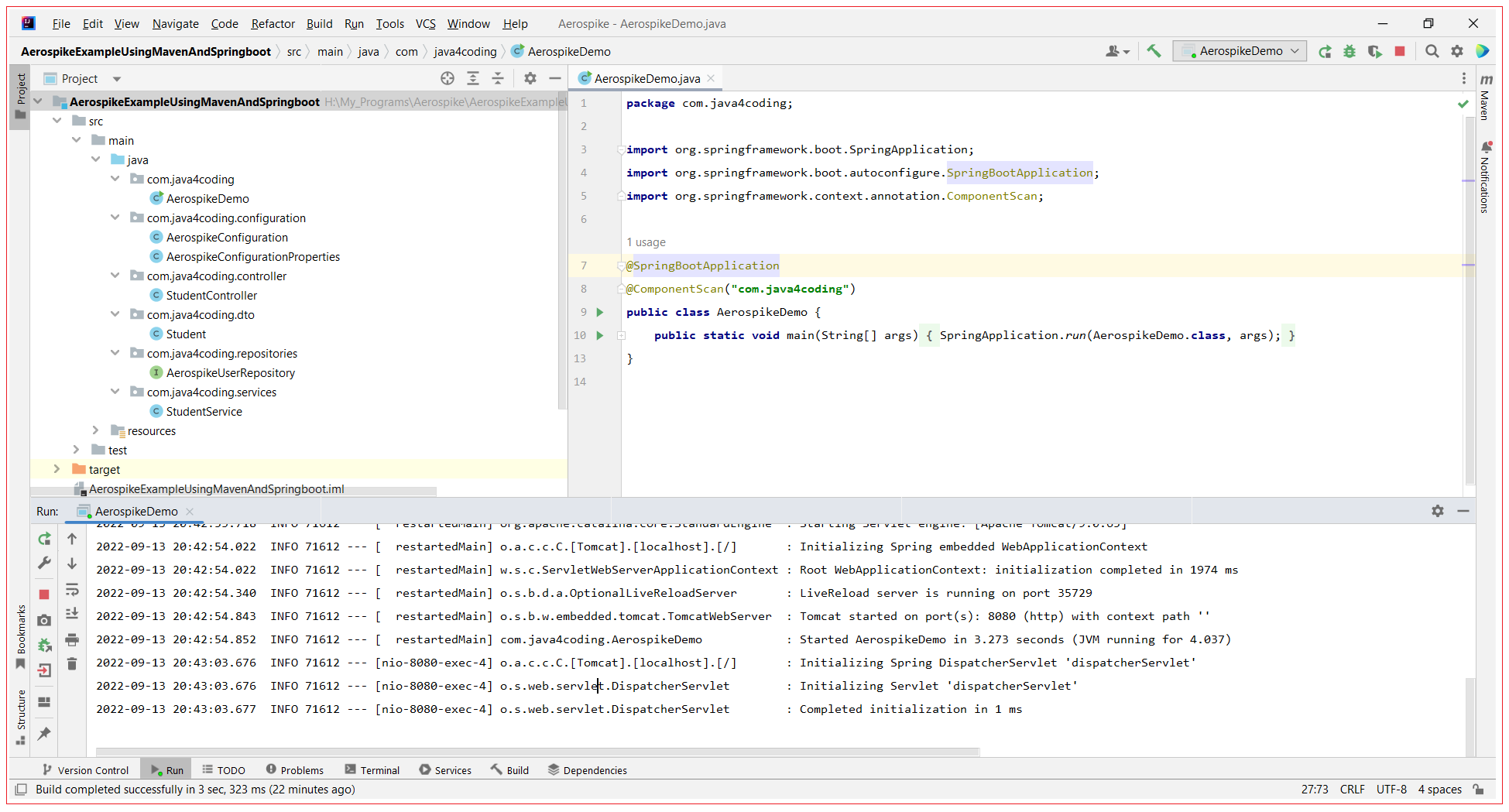The image size is (1509, 812).
Task: Click the editor vertical scrollbar
Action: tap(1469, 302)
